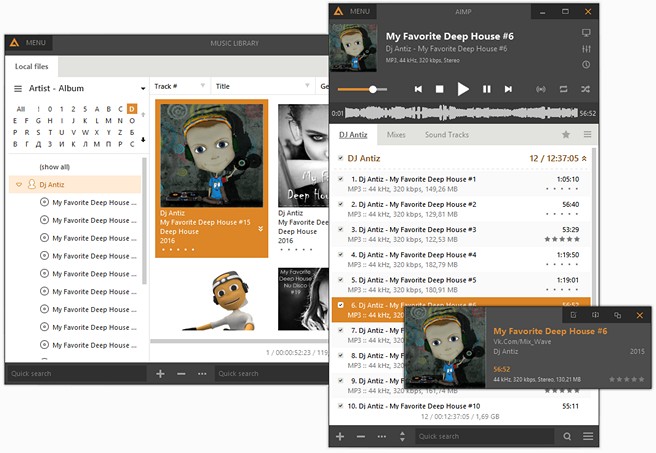Pause playback in AIMP player
Viewport: 656px width, 453px height.
487,89
